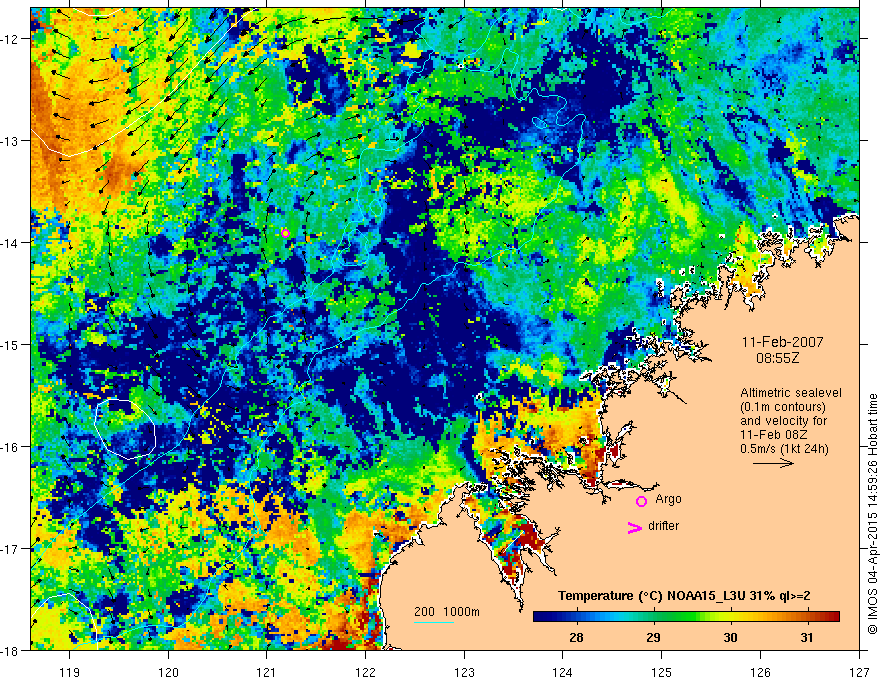Click longitude axis label '121'
This screenshot has height=680, width=880.
[267, 672]
